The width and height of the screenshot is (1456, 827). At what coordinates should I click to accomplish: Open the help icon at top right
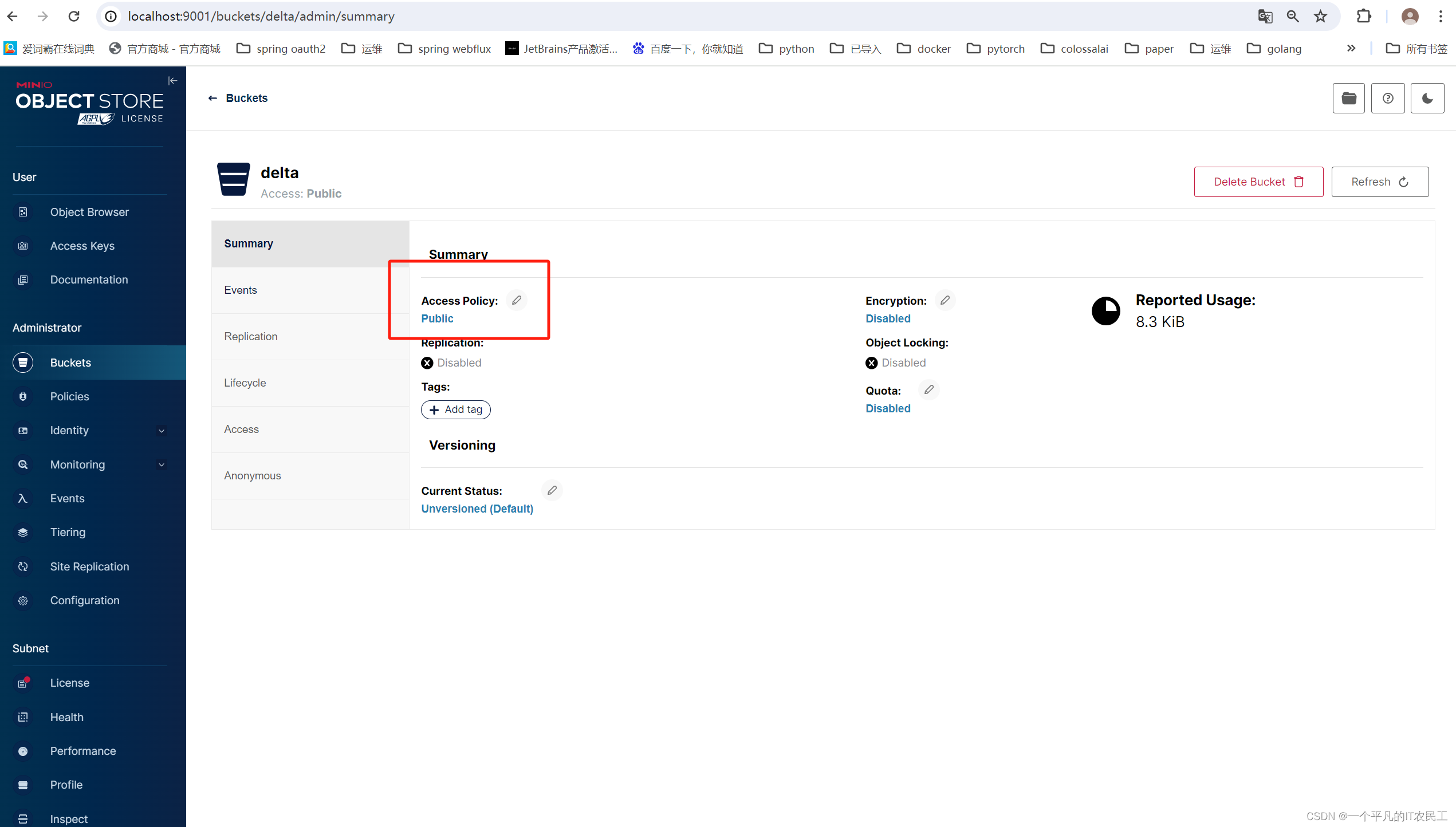(x=1388, y=98)
